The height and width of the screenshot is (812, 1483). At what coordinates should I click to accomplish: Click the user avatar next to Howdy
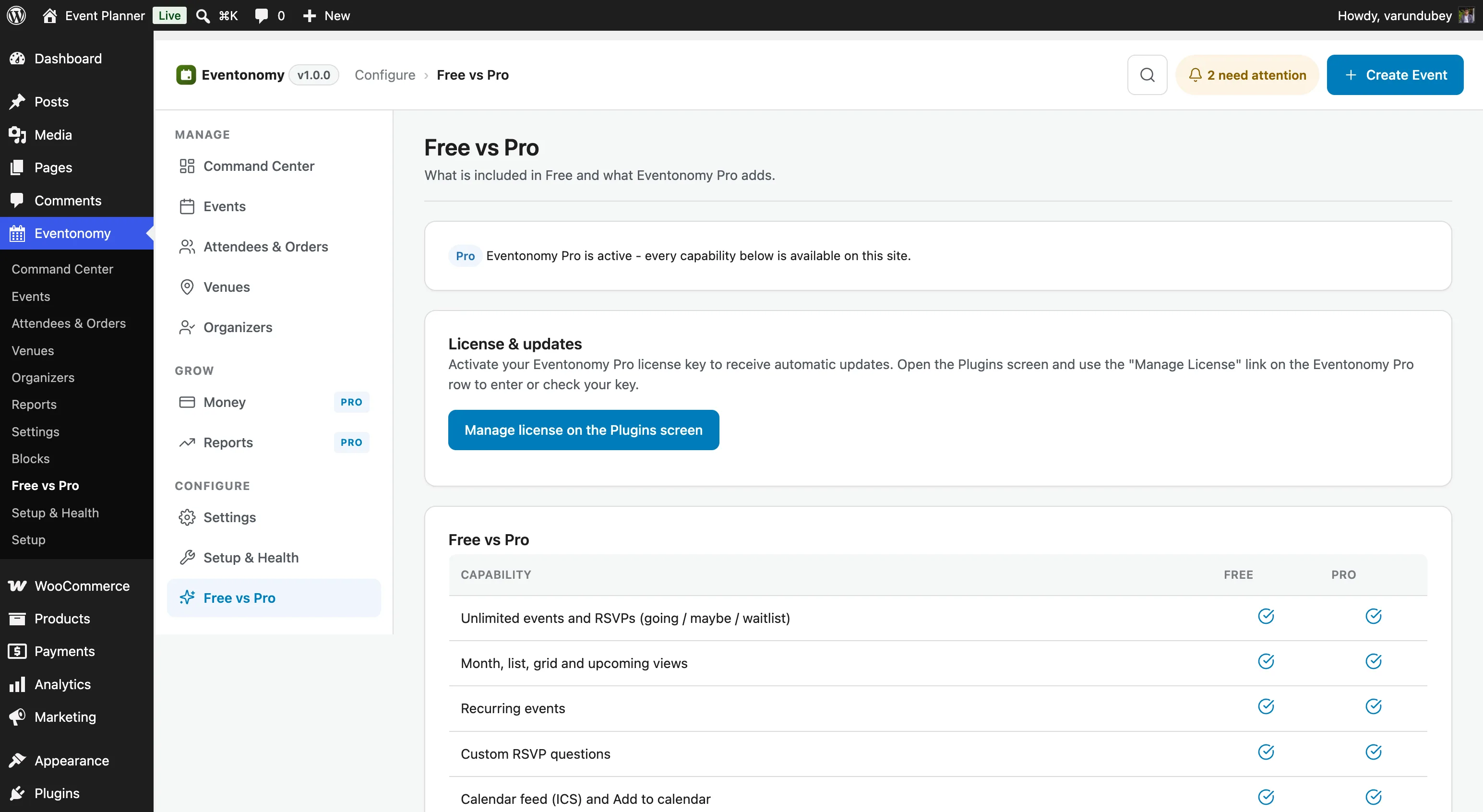pos(1466,15)
